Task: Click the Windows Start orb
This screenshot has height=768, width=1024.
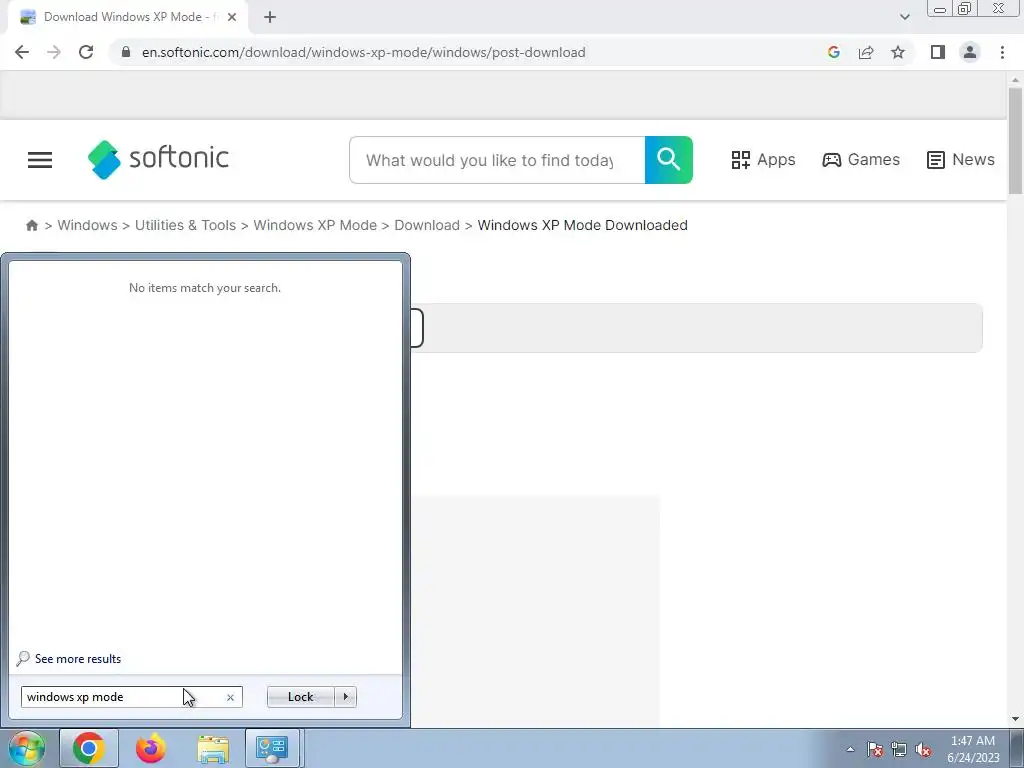Action: tap(27, 748)
